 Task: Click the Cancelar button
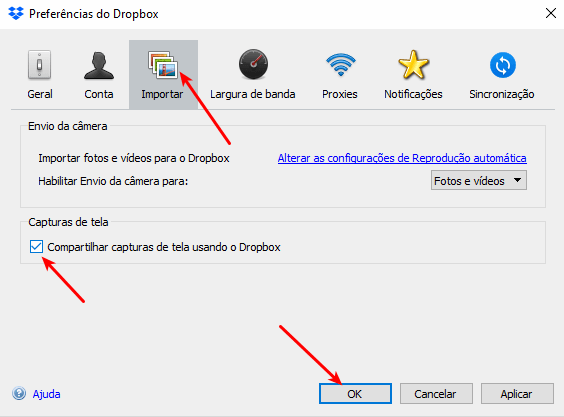pos(436,394)
